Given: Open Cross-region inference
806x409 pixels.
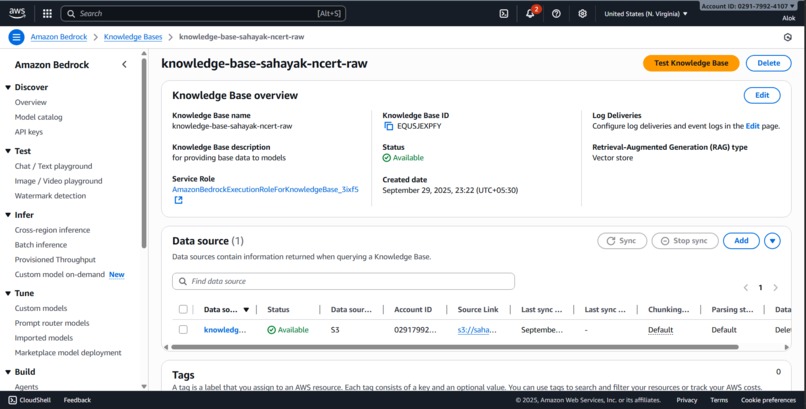Looking at the screenshot, I should click(x=52, y=230).
